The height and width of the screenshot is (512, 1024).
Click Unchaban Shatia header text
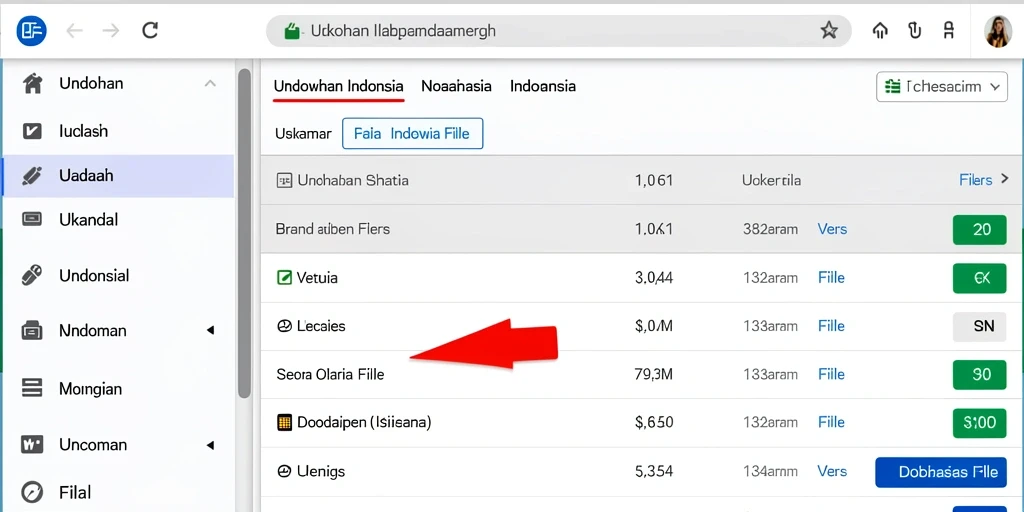point(353,181)
